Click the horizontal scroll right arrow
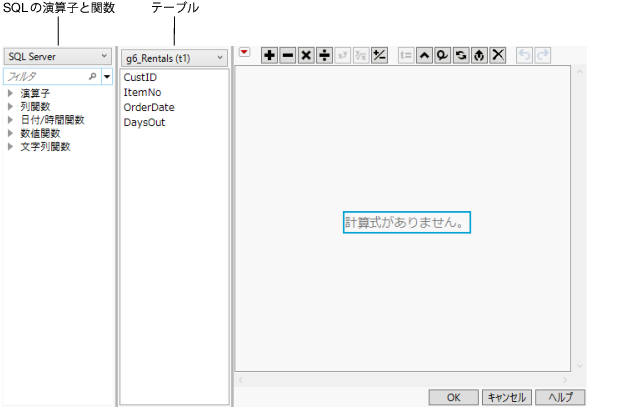This screenshot has height=408, width=619. (565, 380)
